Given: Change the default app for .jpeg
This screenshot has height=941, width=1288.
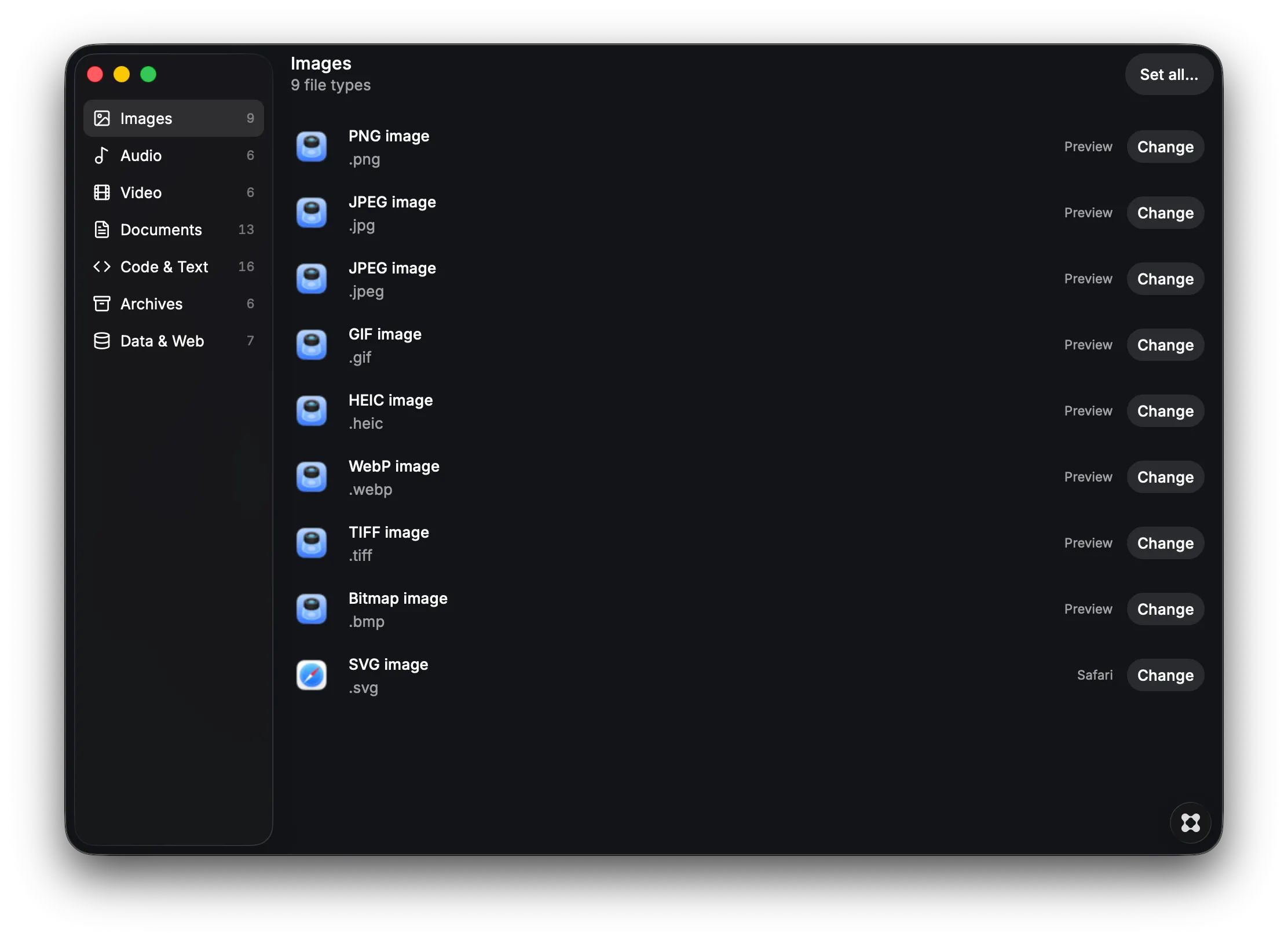Looking at the screenshot, I should (1165, 279).
